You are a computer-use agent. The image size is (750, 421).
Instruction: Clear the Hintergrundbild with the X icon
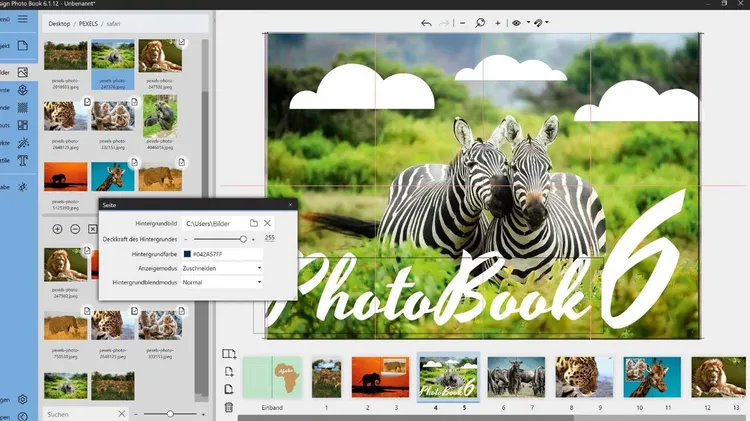(x=267, y=223)
